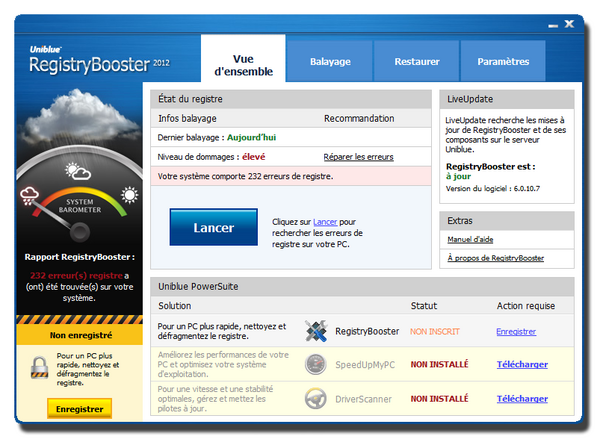Click the NON INSCRIT status text
The image size is (600, 445).
435,332
